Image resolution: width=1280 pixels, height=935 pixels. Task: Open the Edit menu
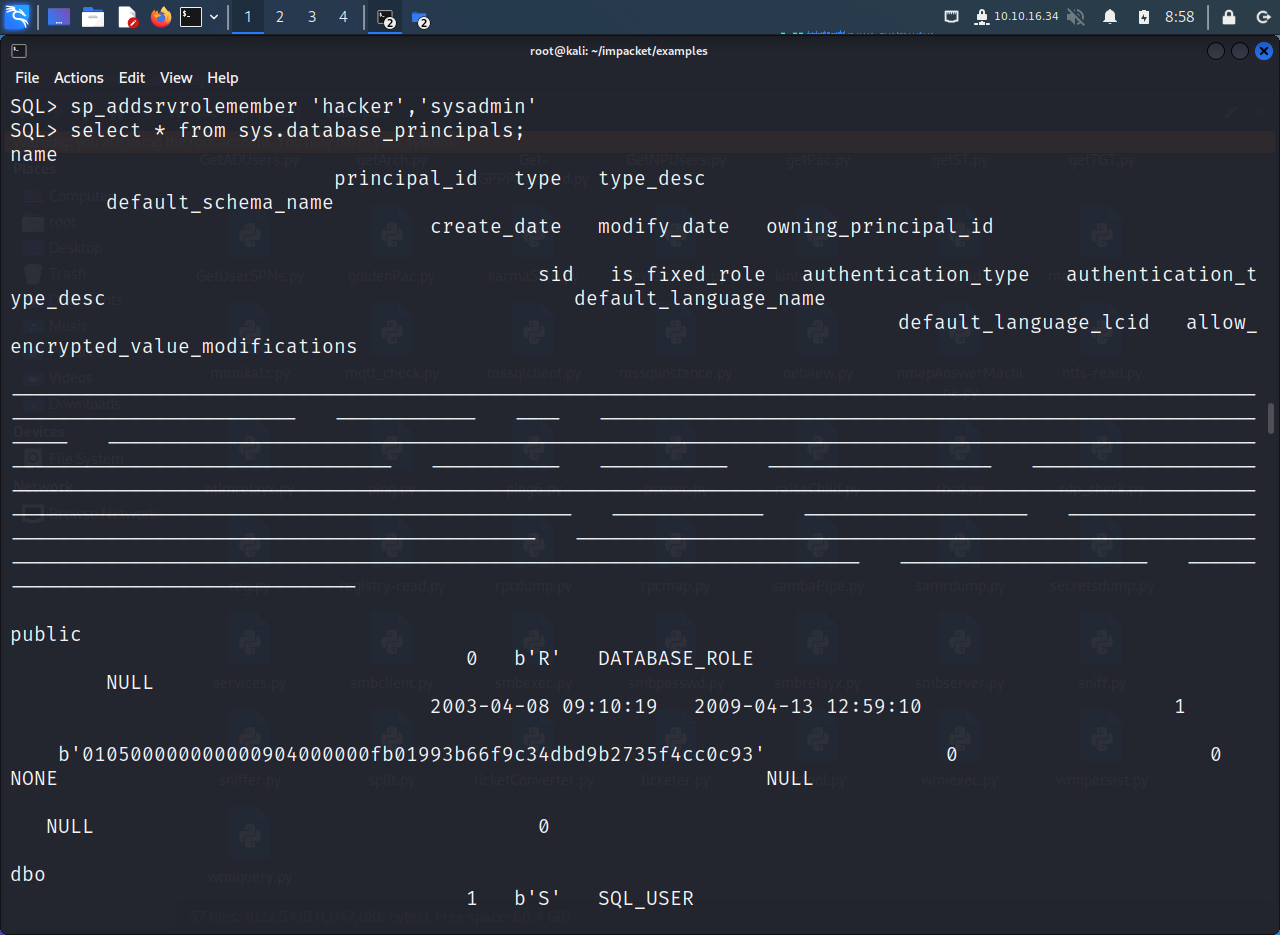pyautogui.click(x=132, y=77)
